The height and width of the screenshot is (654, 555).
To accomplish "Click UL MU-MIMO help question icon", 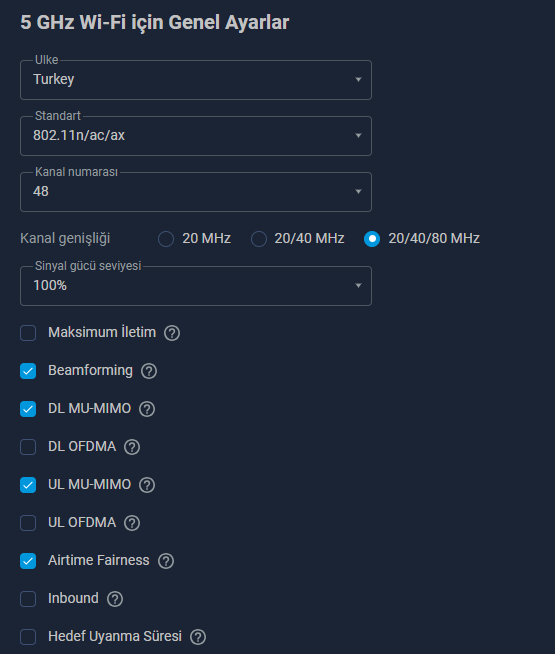I will tap(147, 485).
